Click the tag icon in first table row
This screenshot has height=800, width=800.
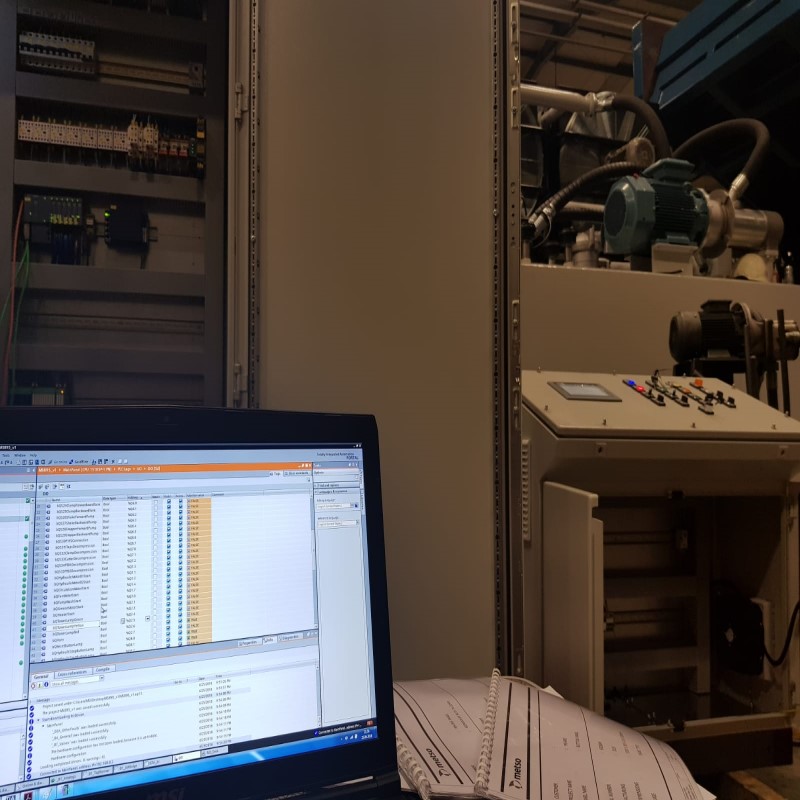pyautogui.click(x=47, y=505)
